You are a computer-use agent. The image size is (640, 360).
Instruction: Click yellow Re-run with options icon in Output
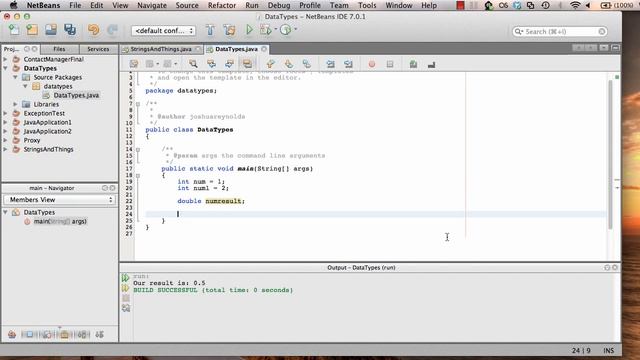point(125,288)
